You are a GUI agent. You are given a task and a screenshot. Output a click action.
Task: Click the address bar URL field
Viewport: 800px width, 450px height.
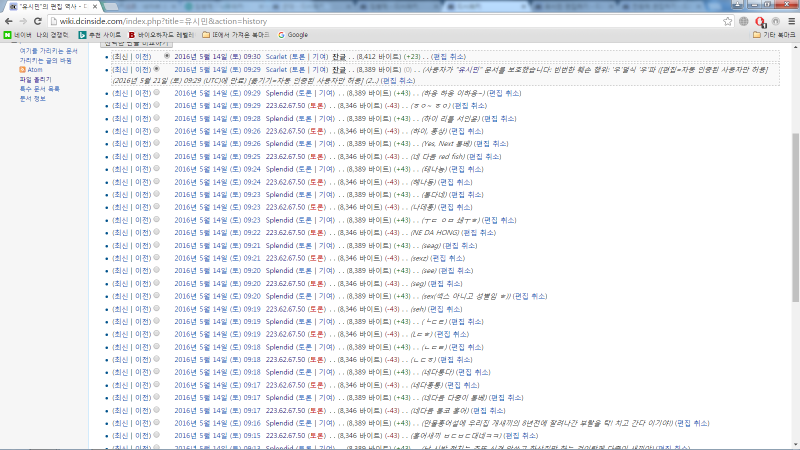[x=383, y=21]
